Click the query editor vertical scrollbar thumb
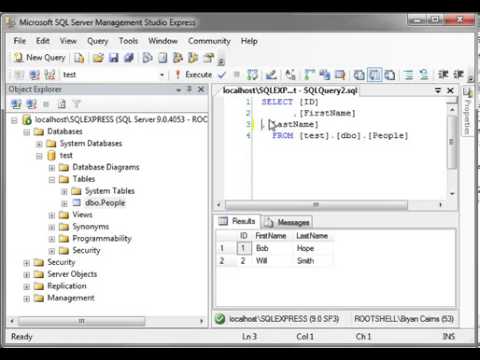 452,142
